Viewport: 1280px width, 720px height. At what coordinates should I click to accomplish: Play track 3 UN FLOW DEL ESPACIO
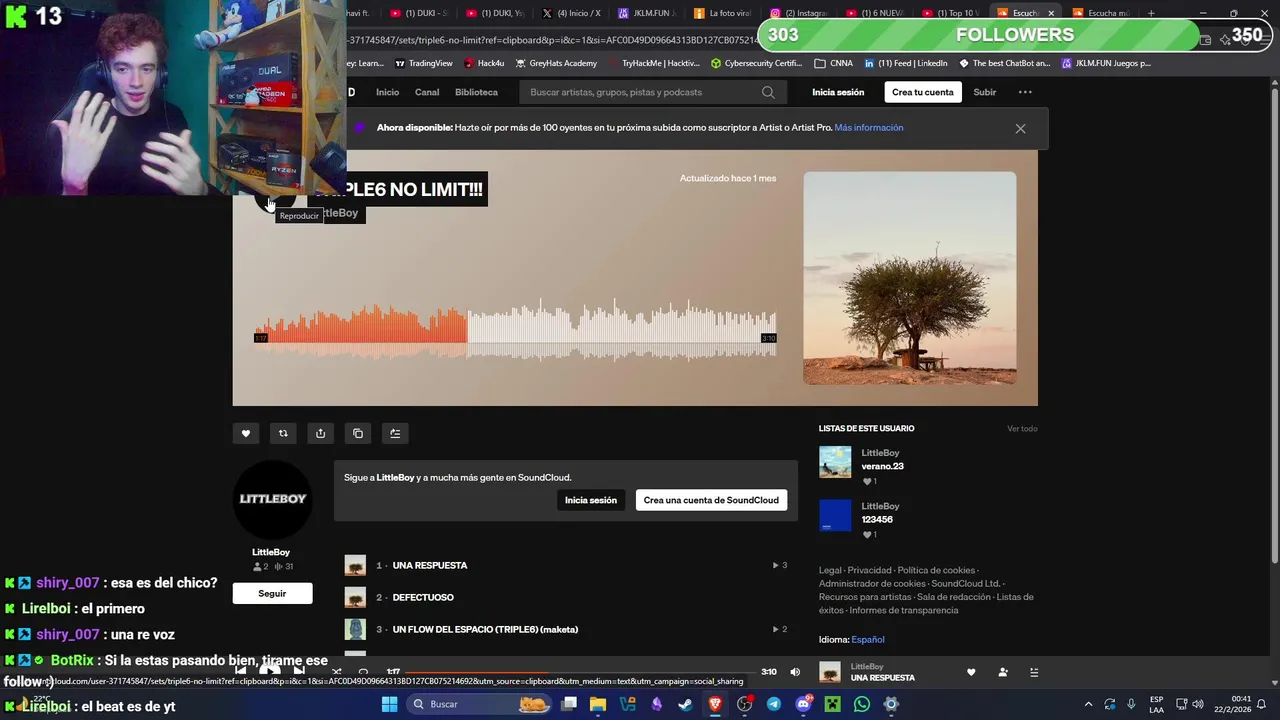(x=485, y=629)
